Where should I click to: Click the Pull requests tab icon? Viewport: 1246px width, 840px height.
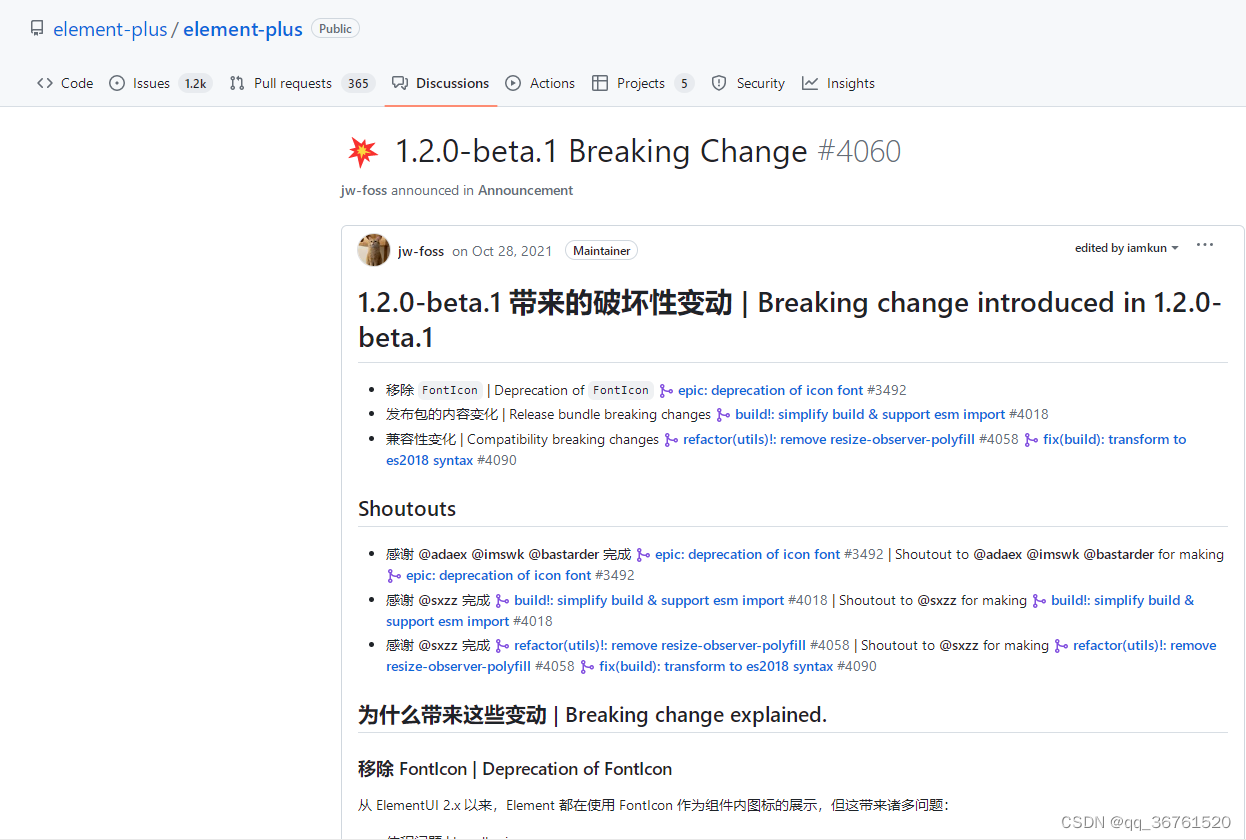[237, 83]
